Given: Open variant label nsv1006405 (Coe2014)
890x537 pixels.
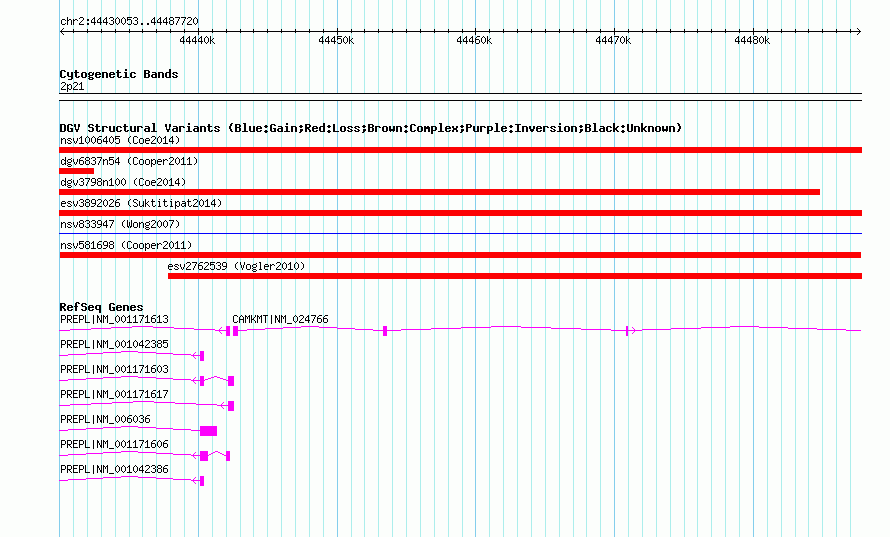Looking at the screenshot, I should pos(120,140).
